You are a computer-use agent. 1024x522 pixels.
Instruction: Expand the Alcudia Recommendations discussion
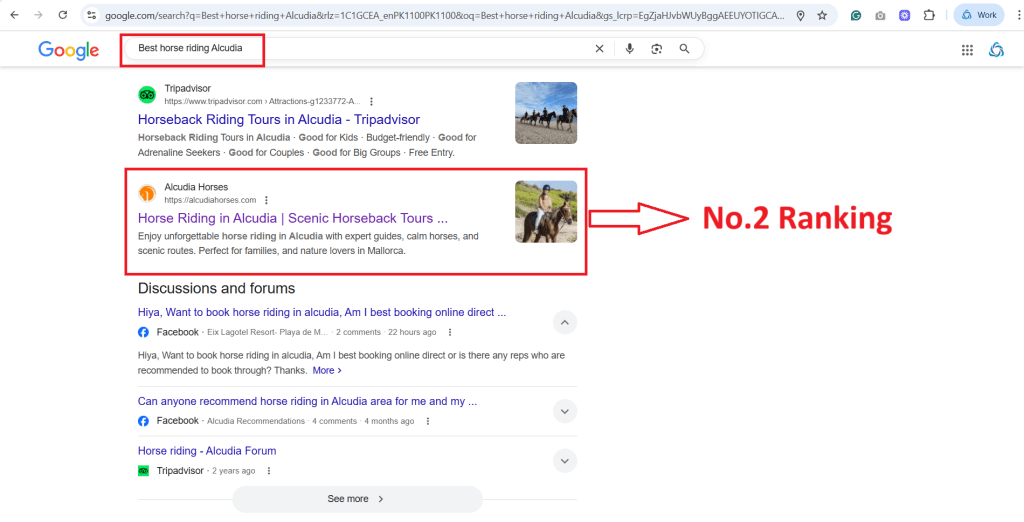565,411
